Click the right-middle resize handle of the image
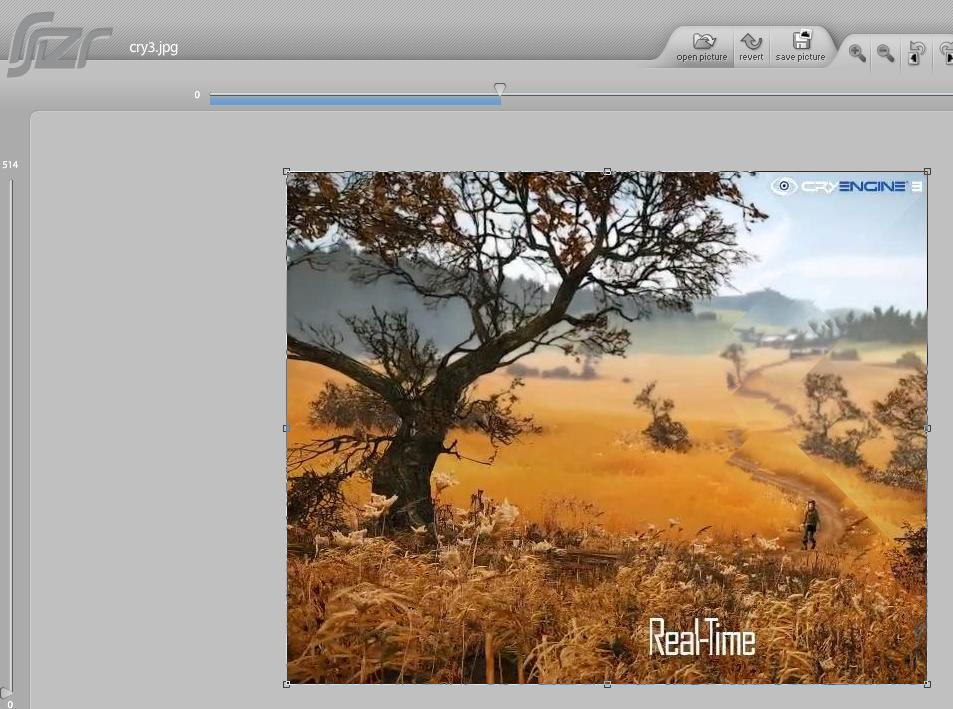The image size is (953, 709). 927,428
